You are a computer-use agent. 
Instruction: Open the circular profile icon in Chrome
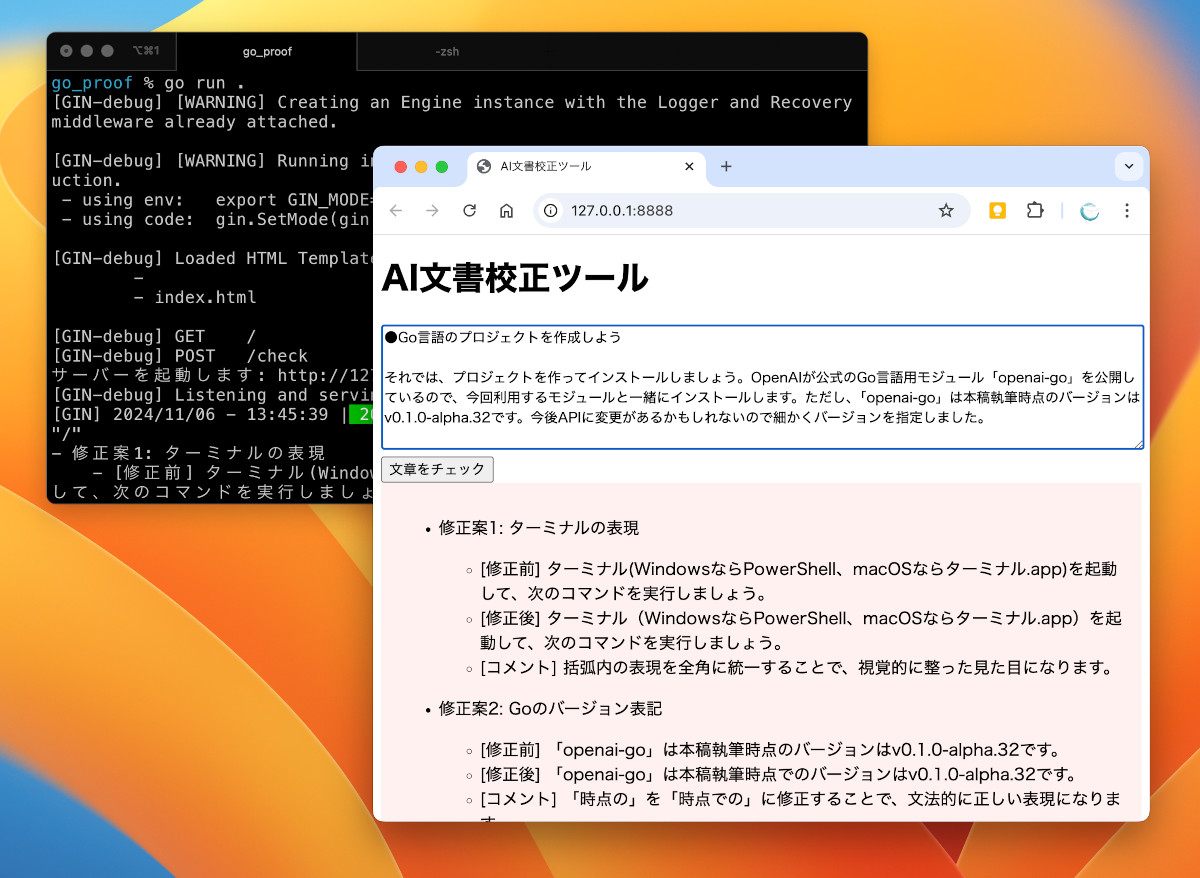1090,211
